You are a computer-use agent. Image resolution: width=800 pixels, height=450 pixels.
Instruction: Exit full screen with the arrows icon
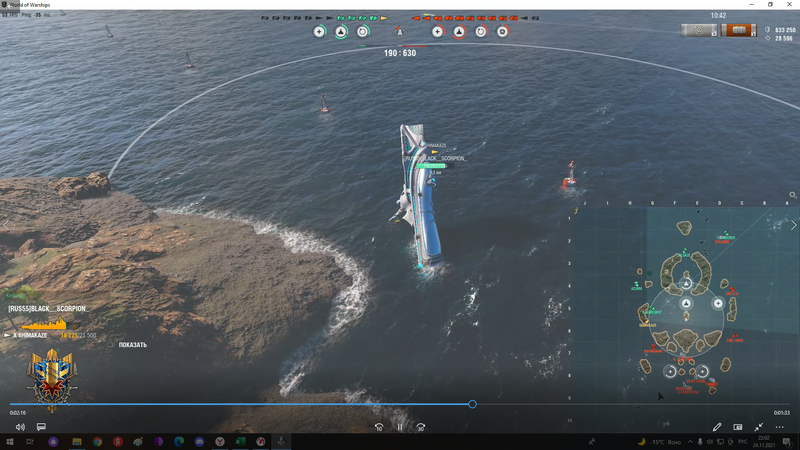pyautogui.click(x=759, y=427)
